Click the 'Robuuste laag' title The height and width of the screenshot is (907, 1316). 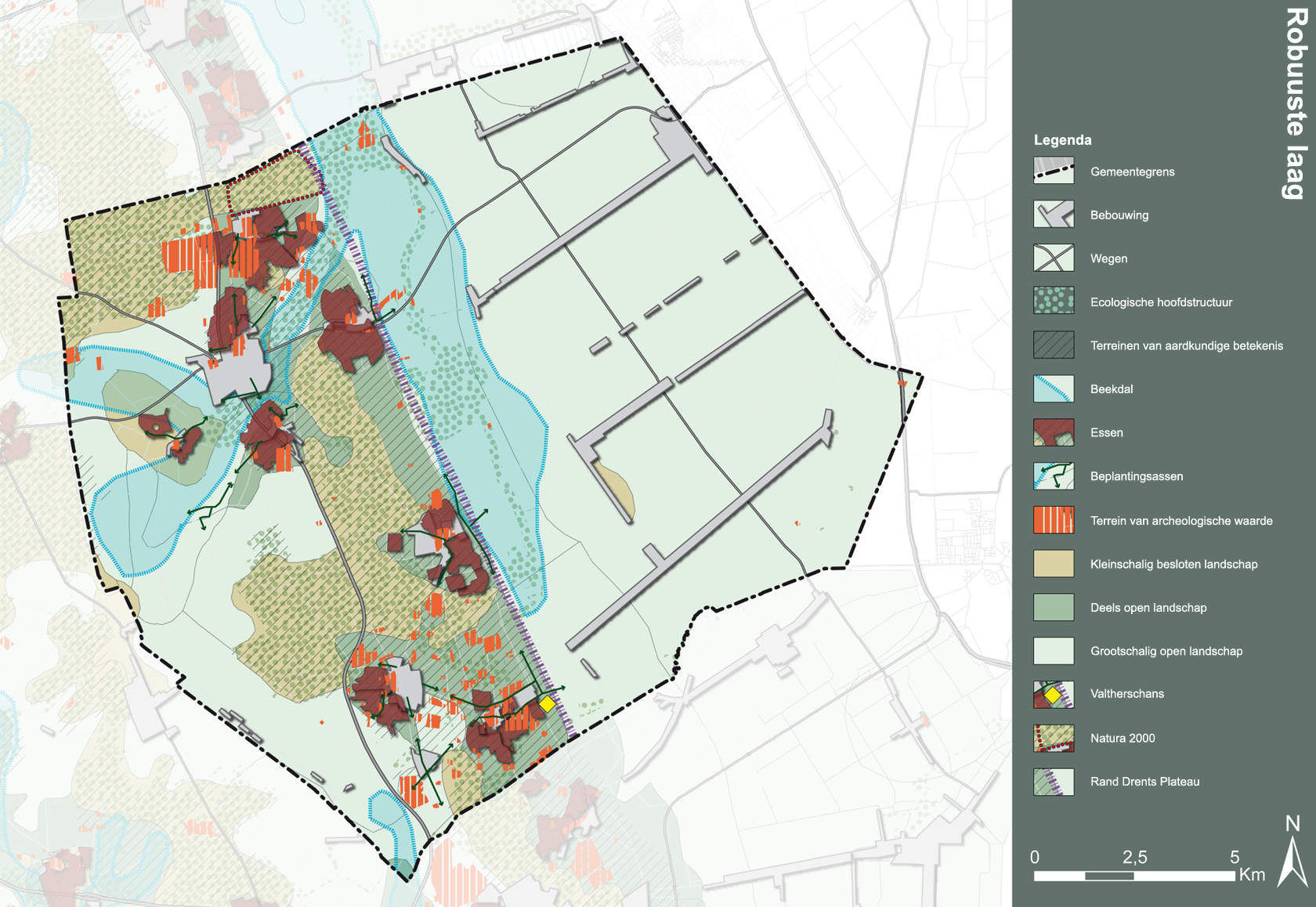point(1296,103)
